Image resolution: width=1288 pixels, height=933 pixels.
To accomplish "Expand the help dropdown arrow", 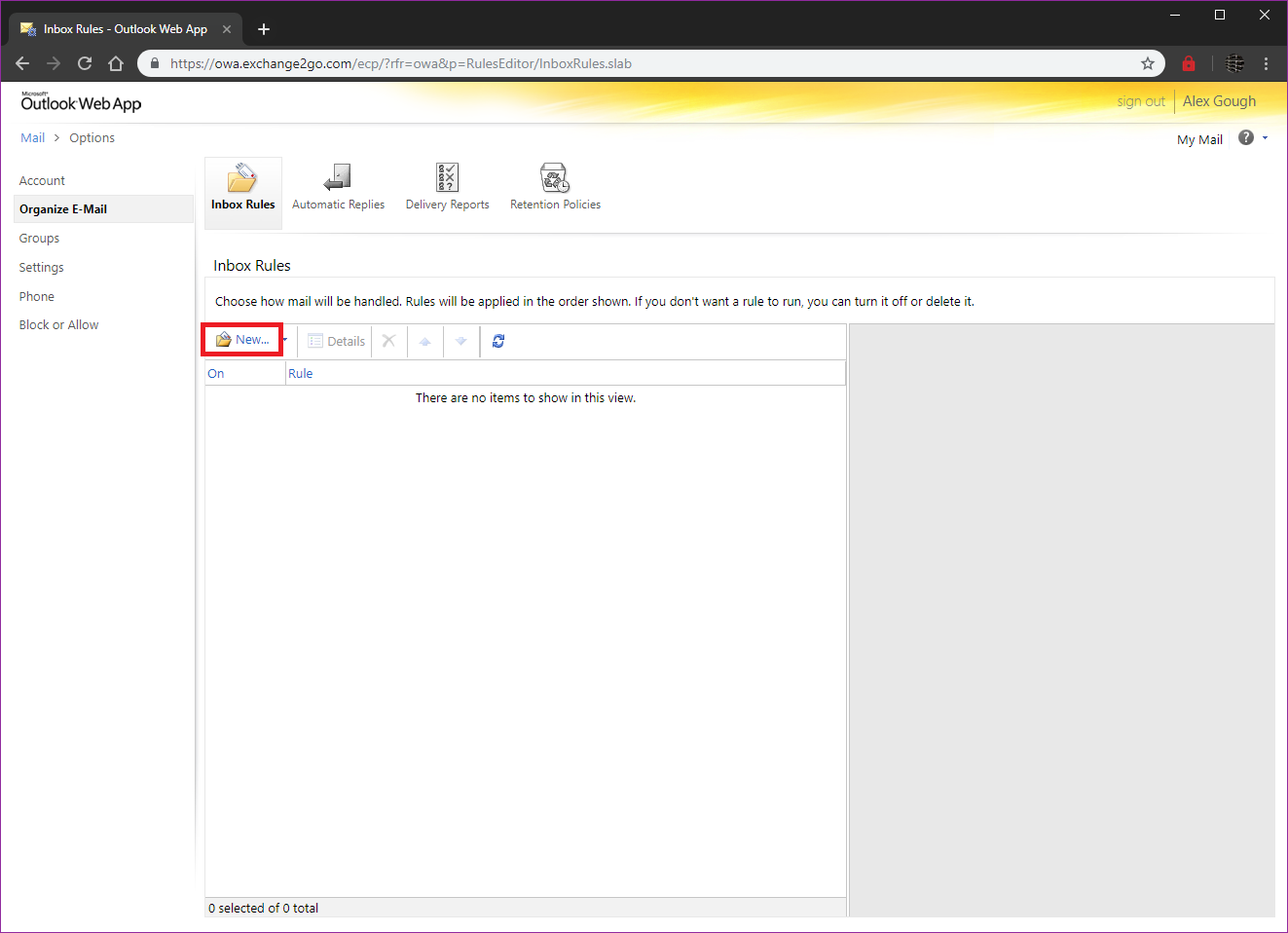I will [x=1265, y=138].
